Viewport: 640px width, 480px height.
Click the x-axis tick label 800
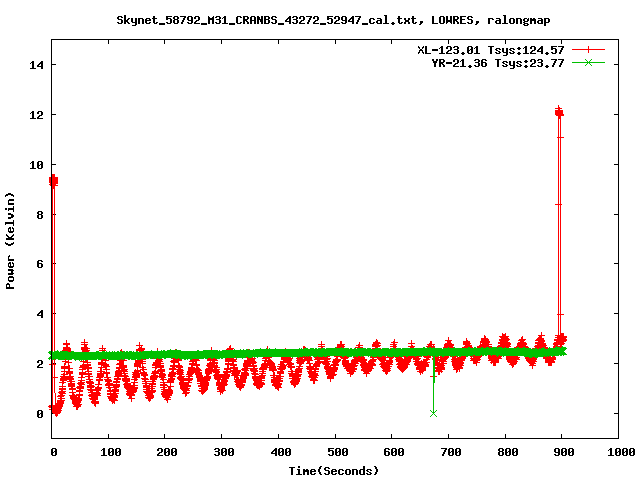click(x=507, y=452)
